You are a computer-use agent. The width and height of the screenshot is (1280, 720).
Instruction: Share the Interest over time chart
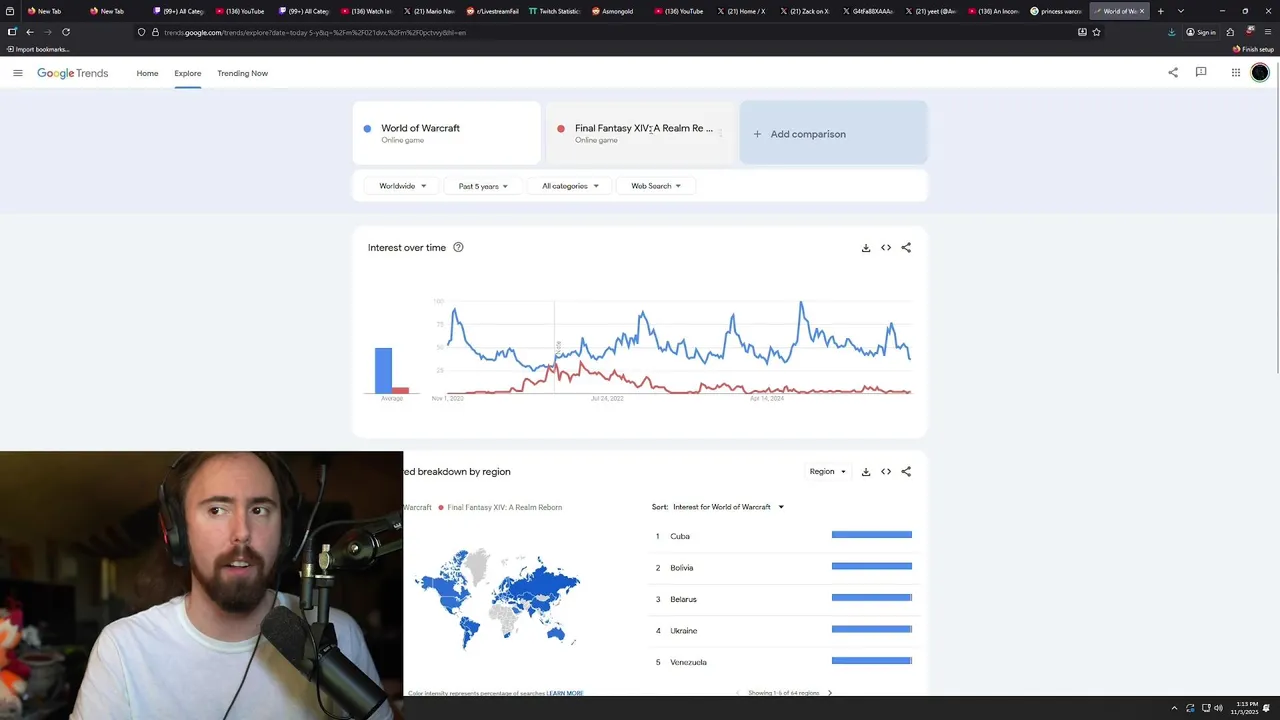click(906, 248)
